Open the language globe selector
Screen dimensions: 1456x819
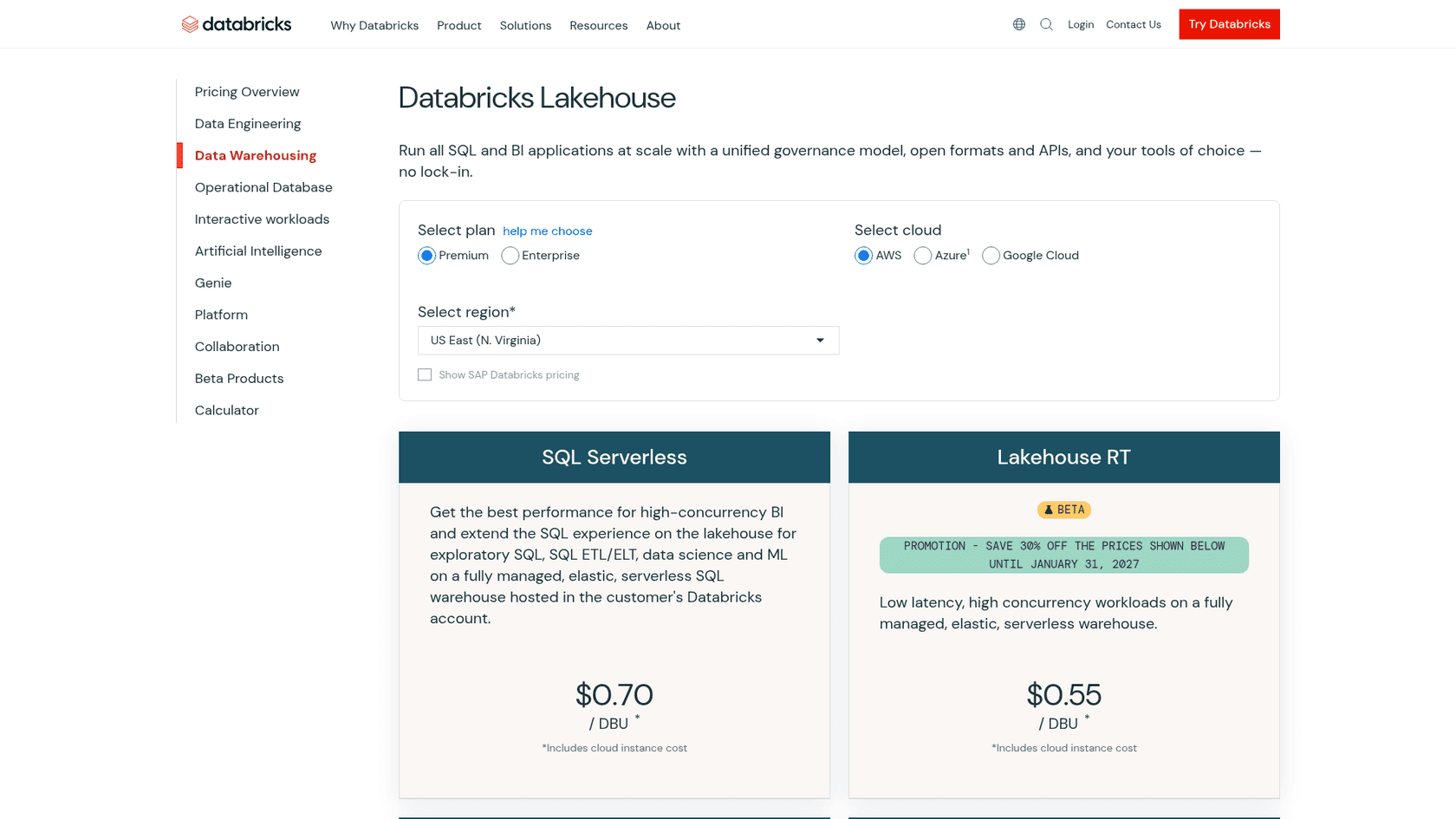[x=1019, y=24]
